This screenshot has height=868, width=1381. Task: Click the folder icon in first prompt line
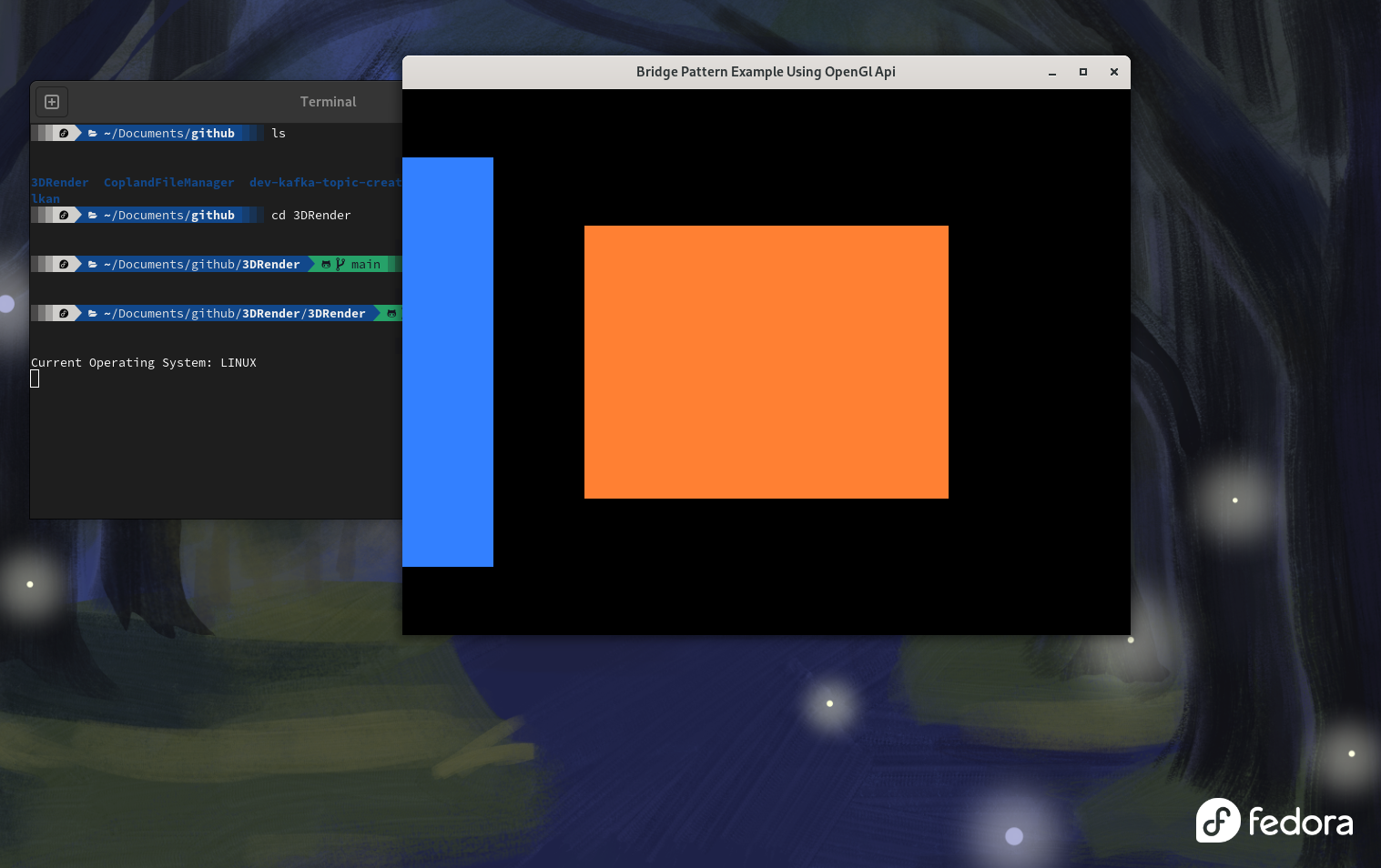[x=93, y=134]
